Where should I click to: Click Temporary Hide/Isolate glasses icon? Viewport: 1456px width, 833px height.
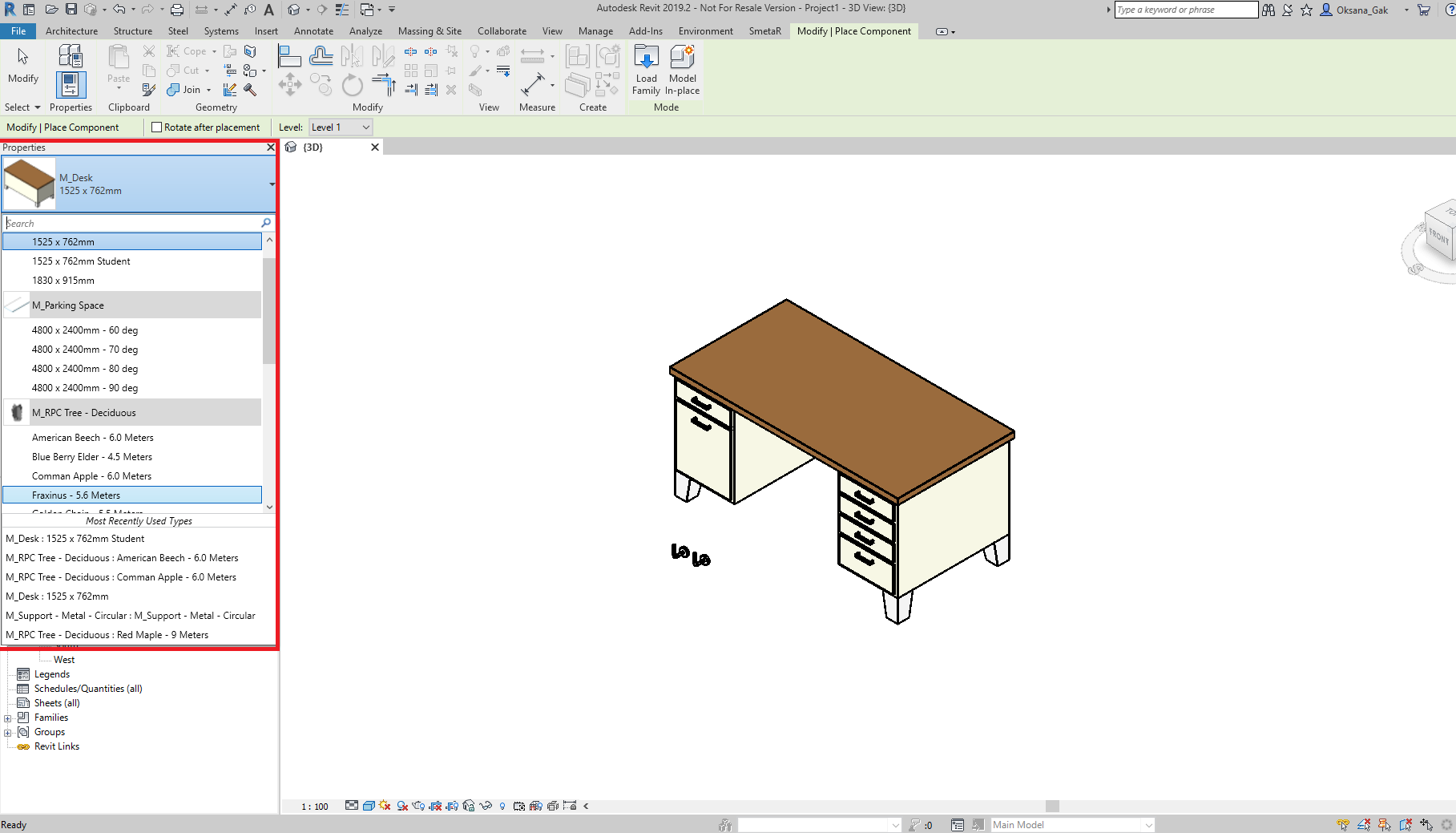tap(486, 806)
